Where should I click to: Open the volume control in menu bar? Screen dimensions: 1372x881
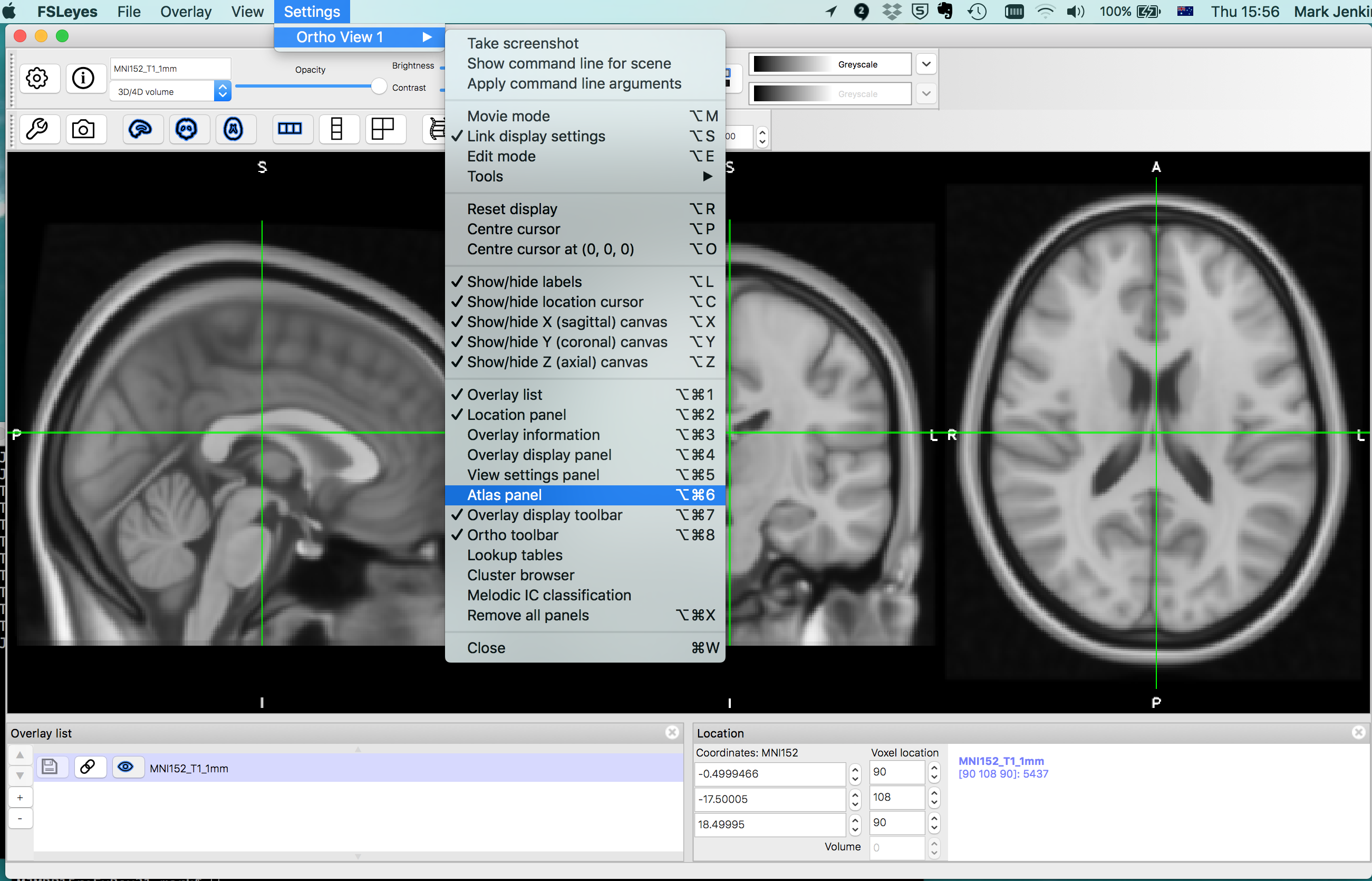pos(1075,12)
